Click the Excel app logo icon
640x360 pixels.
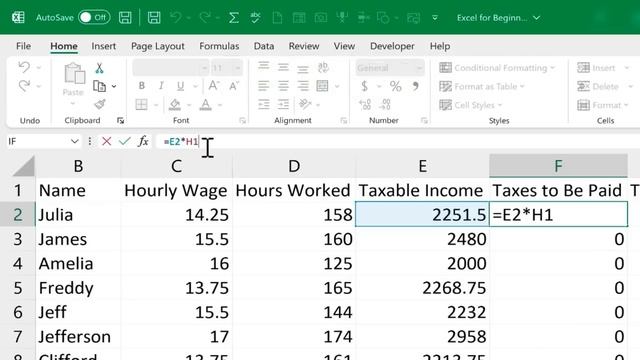tap(18, 18)
